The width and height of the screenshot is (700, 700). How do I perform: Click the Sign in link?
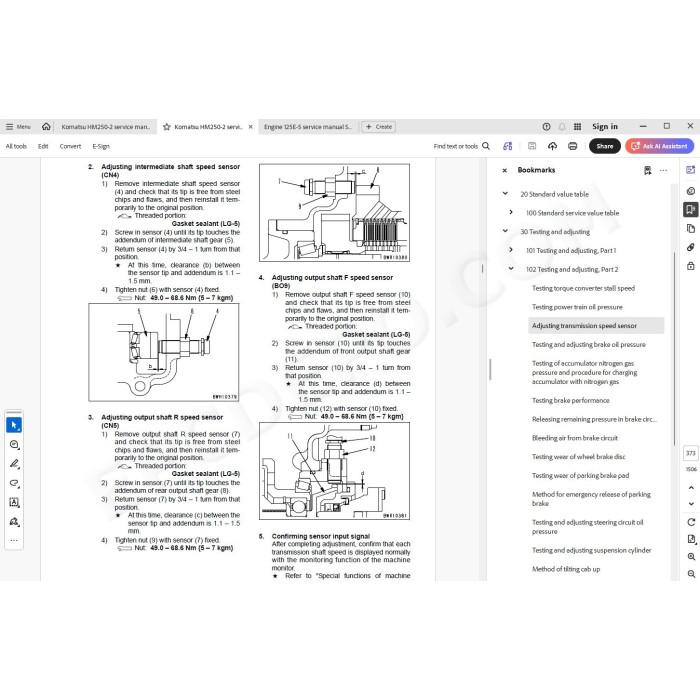point(605,127)
